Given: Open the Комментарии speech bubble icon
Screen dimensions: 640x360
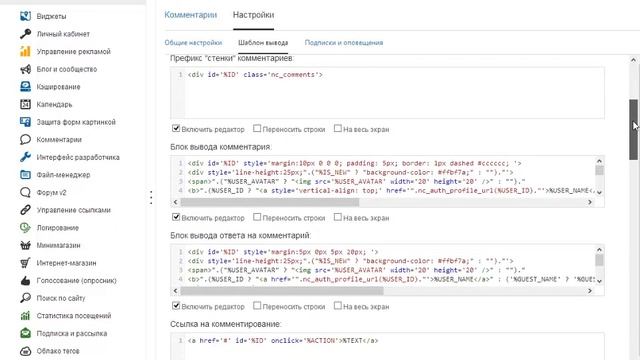Looking at the screenshot, I should (x=25, y=140).
